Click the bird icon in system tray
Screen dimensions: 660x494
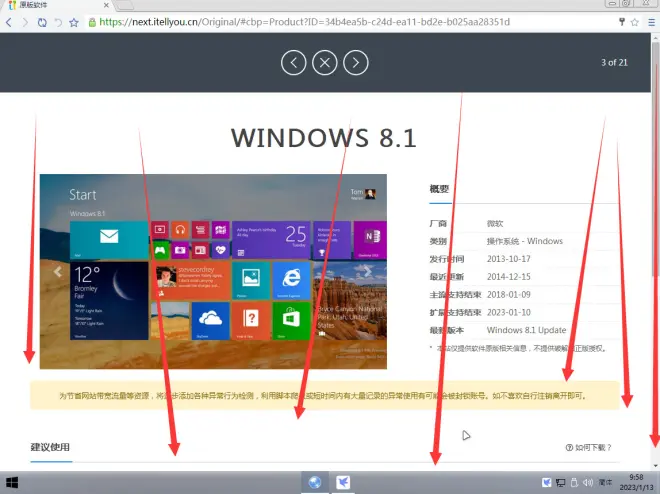tap(546, 482)
